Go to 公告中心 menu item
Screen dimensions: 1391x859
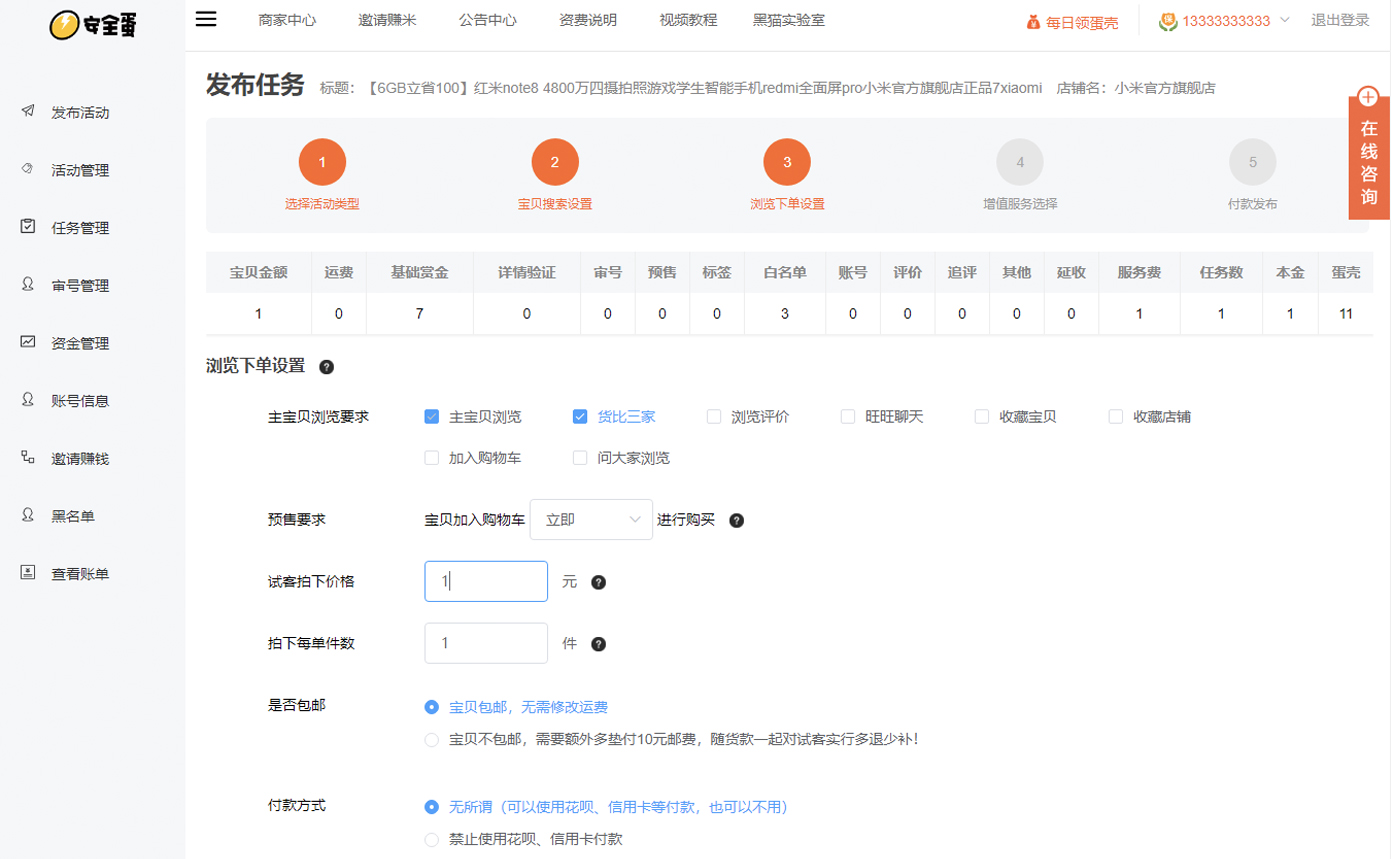(487, 20)
